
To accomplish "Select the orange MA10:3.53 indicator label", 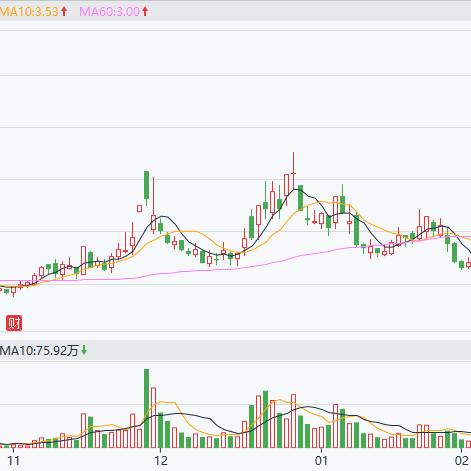I will [x=29, y=11].
